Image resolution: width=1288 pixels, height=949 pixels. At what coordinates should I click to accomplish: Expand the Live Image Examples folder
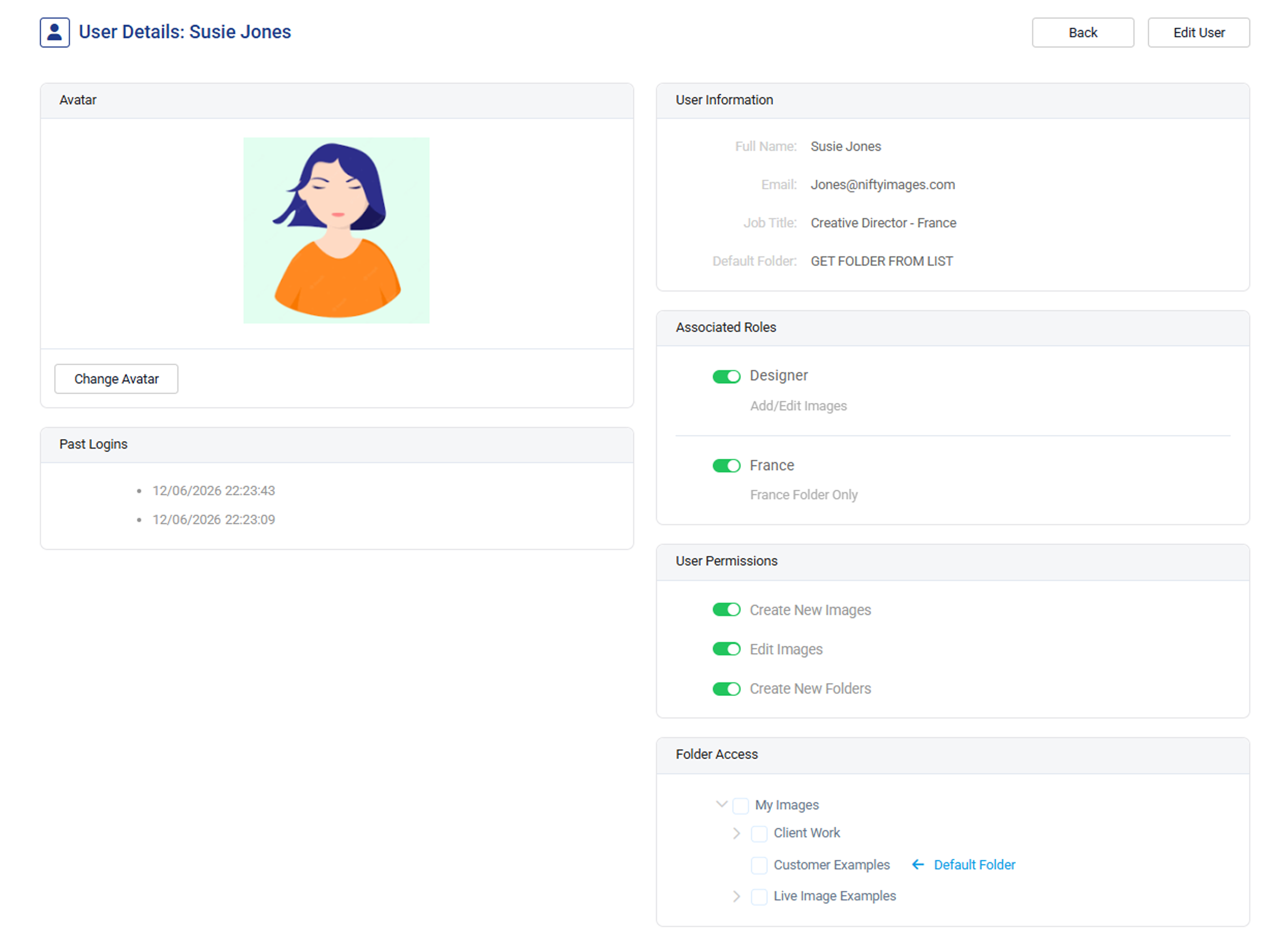(737, 896)
